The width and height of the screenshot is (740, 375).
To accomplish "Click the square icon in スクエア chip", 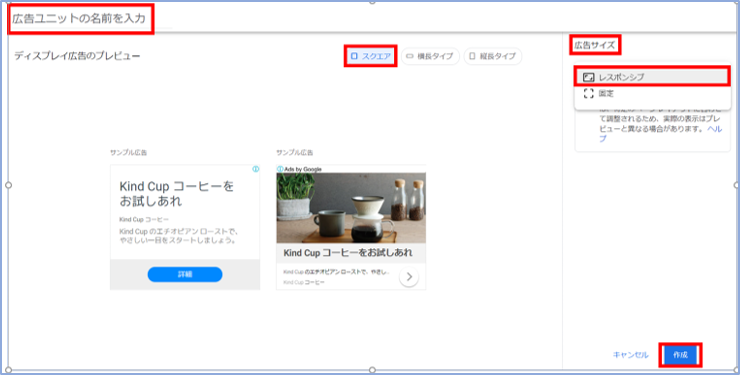I will coord(354,56).
